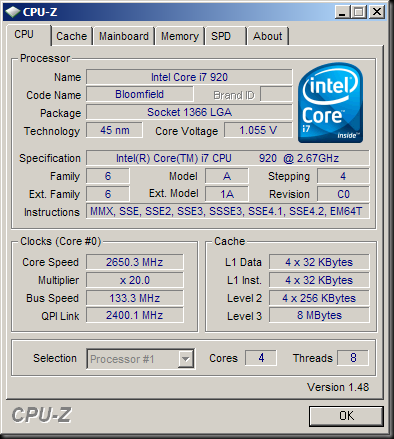Expand the Processor #1 selection dropdown

[185, 359]
